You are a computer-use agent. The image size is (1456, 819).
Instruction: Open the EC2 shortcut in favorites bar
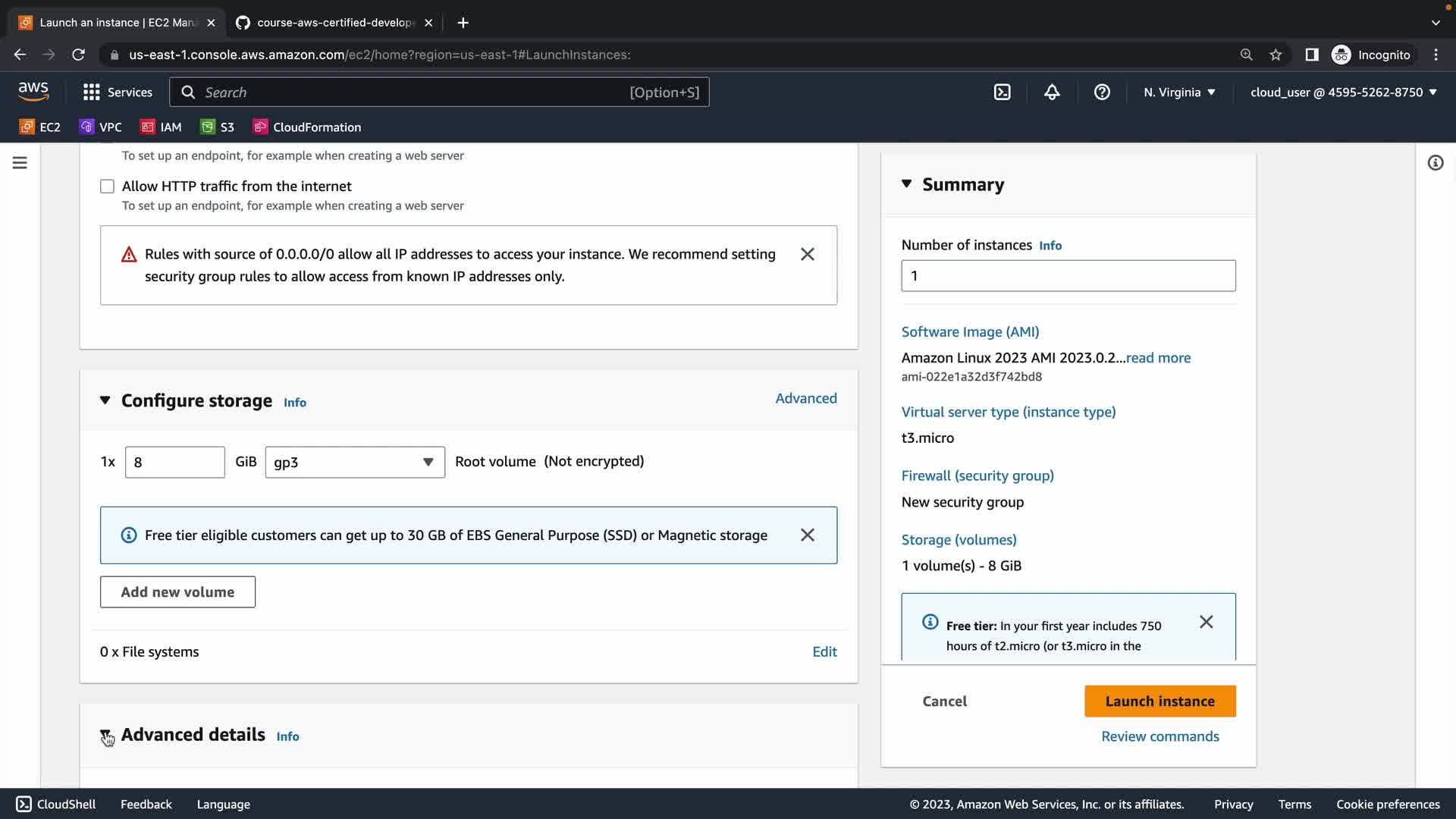pyautogui.click(x=40, y=127)
